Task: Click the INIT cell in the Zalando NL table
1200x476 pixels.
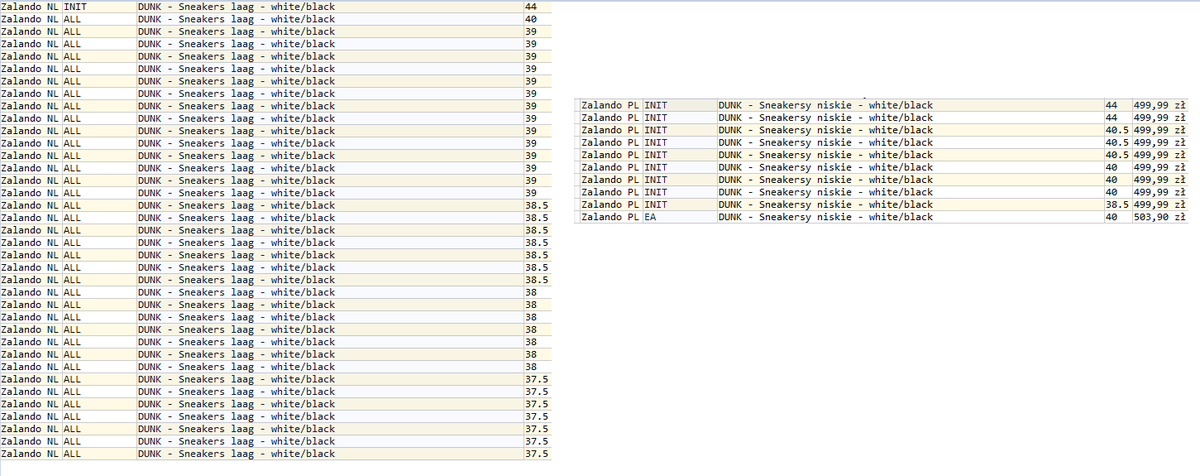Action: [x=98, y=7]
